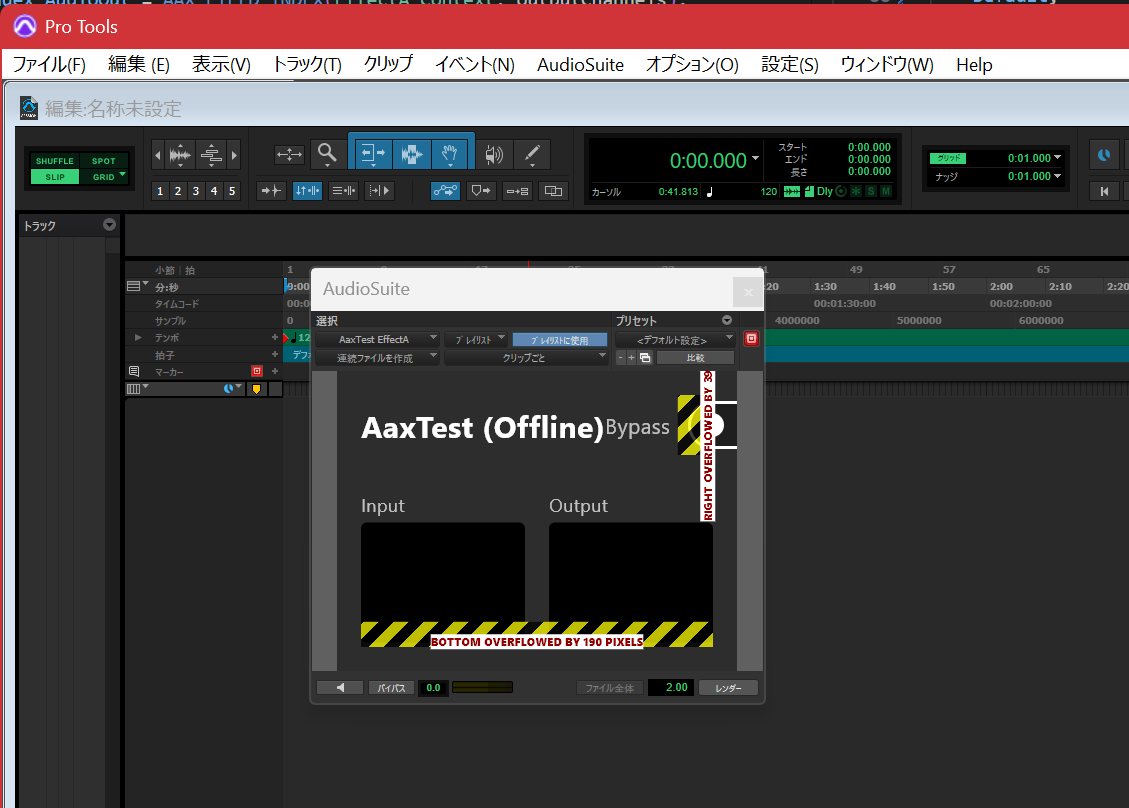Select the Grabber hand tool
Viewport: 1129px width, 808px height.
click(x=450, y=153)
